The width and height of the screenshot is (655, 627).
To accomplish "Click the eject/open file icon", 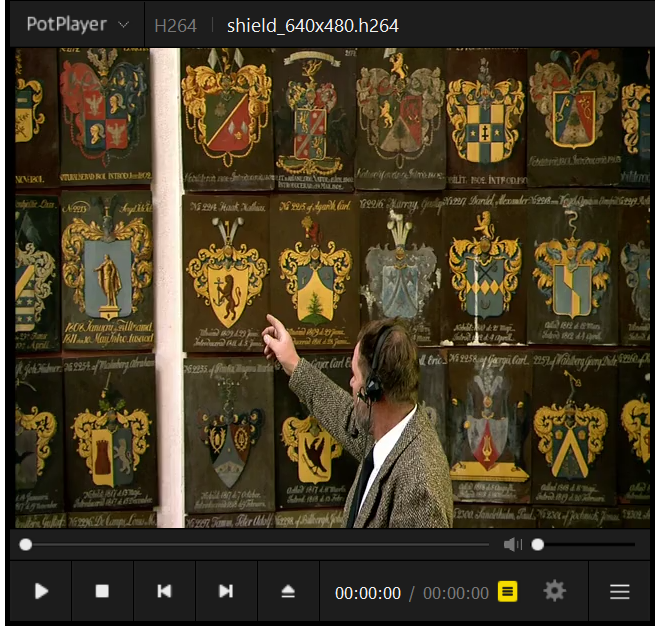I will pyautogui.click(x=288, y=592).
